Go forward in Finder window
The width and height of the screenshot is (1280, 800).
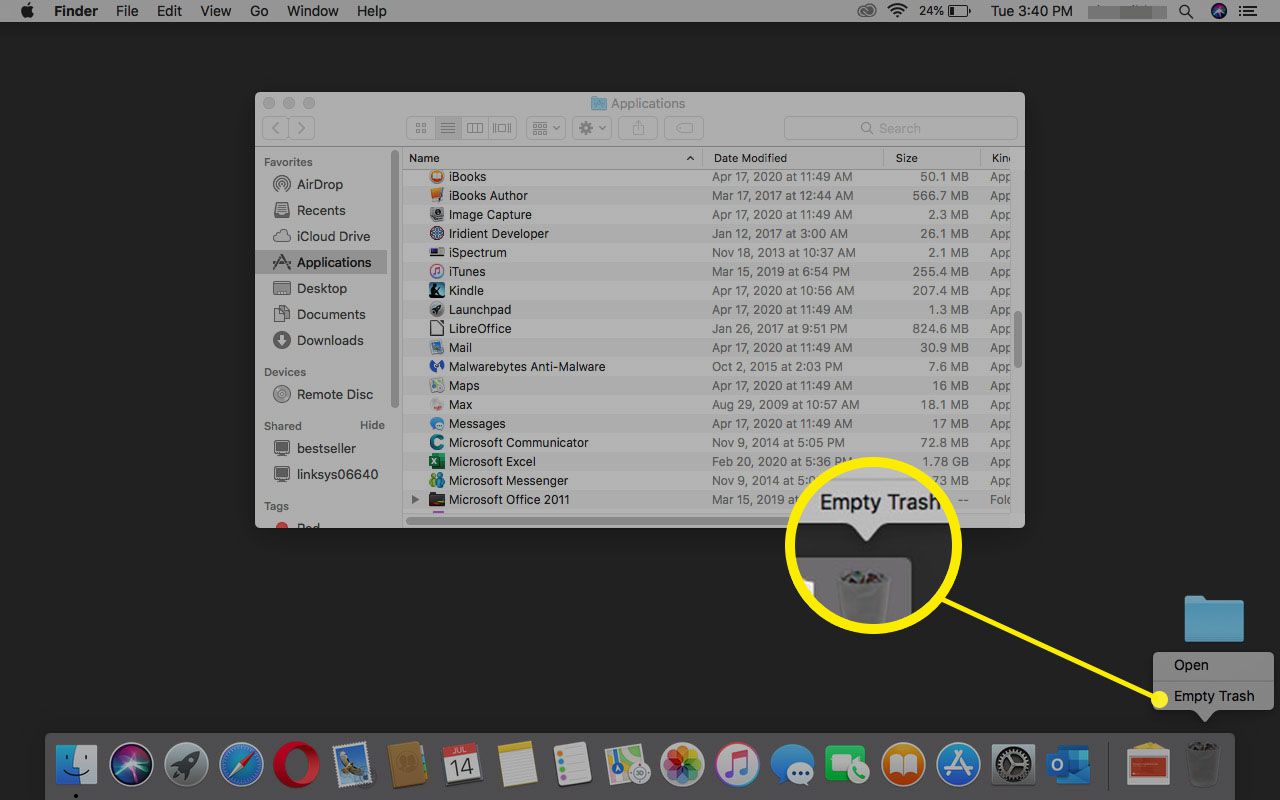point(302,128)
